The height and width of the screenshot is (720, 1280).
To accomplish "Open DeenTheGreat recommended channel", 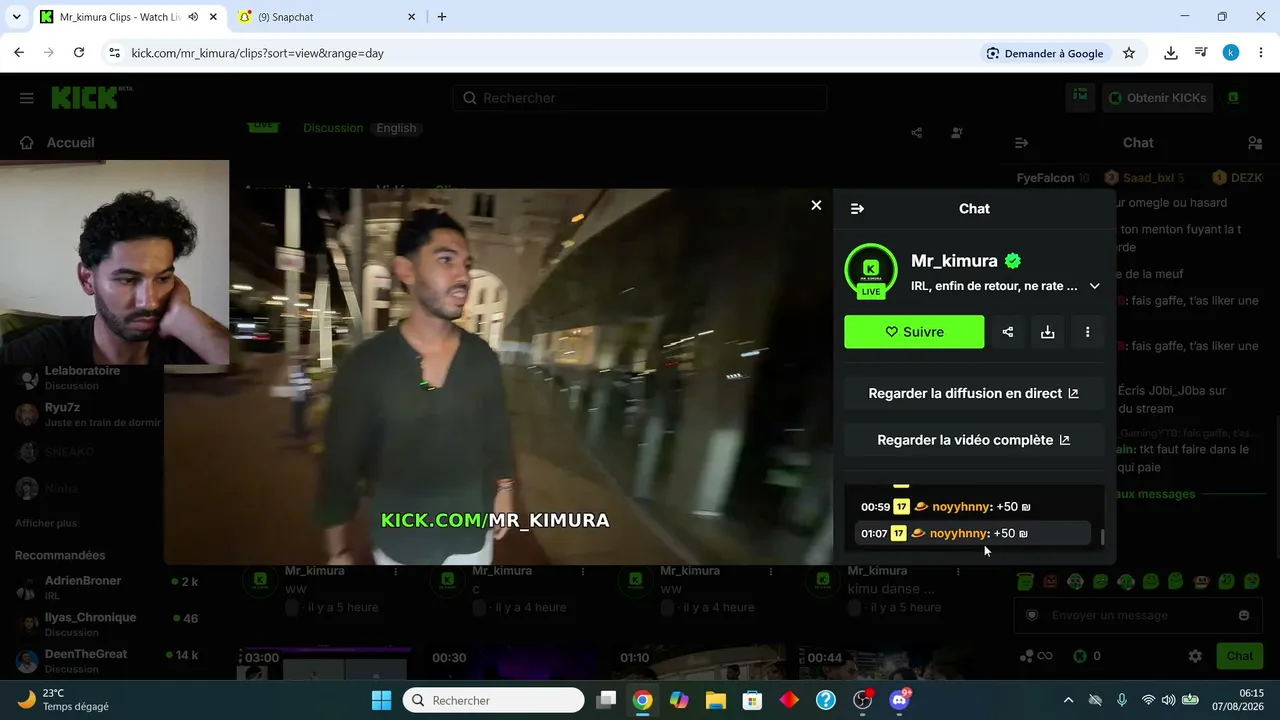I will tap(107, 660).
